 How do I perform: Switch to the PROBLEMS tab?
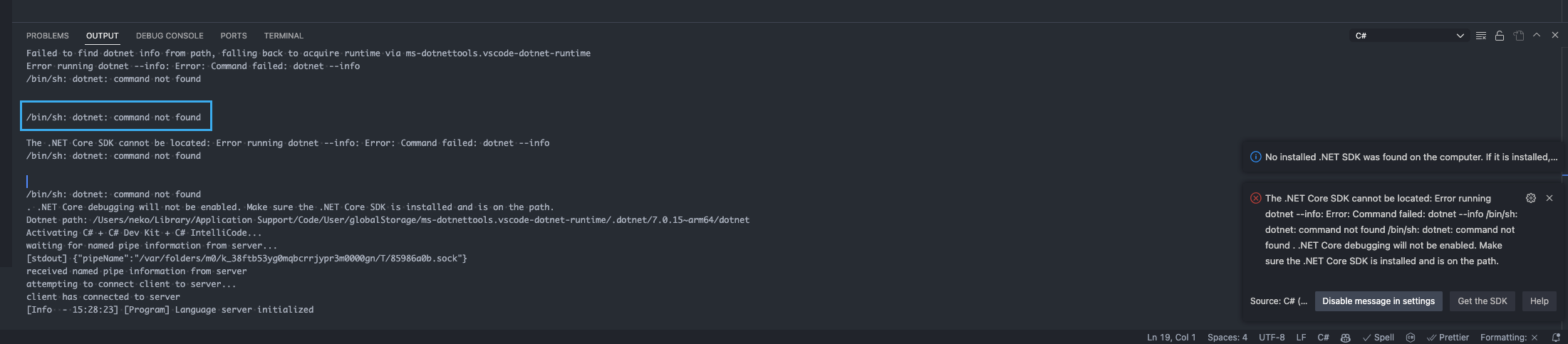pos(48,36)
